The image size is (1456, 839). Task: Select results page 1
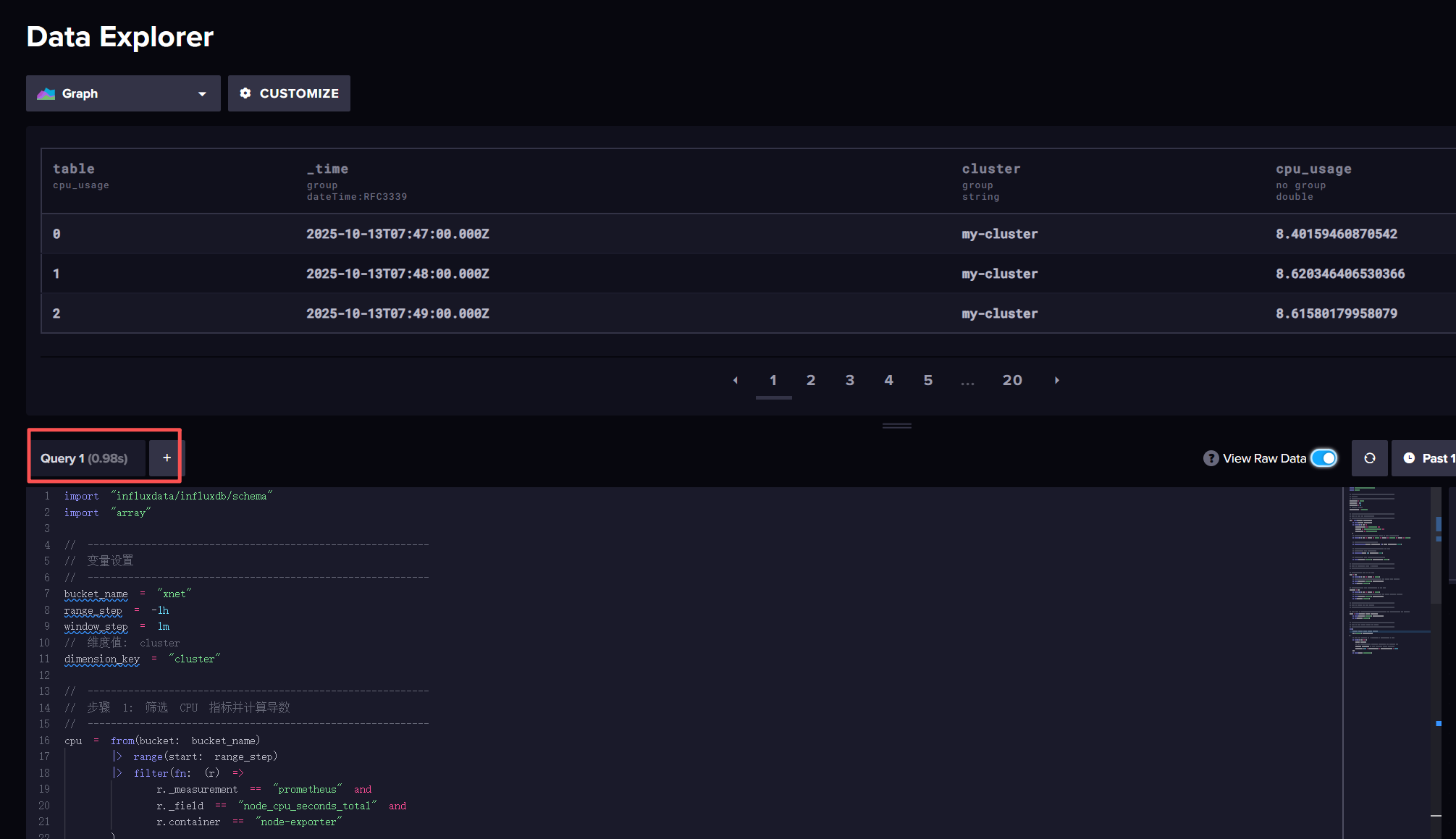coord(773,380)
